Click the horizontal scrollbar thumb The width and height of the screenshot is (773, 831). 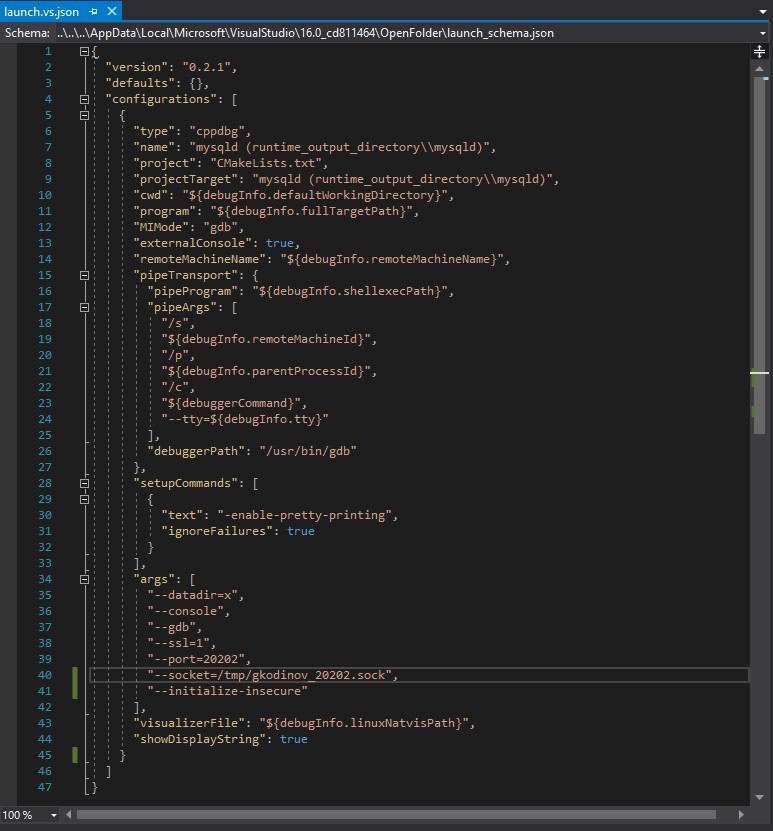pos(396,815)
